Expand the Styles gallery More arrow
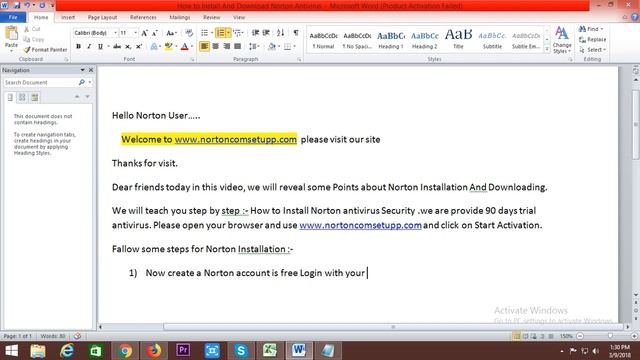Screen dimensions: 640x360 click(547, 49)
